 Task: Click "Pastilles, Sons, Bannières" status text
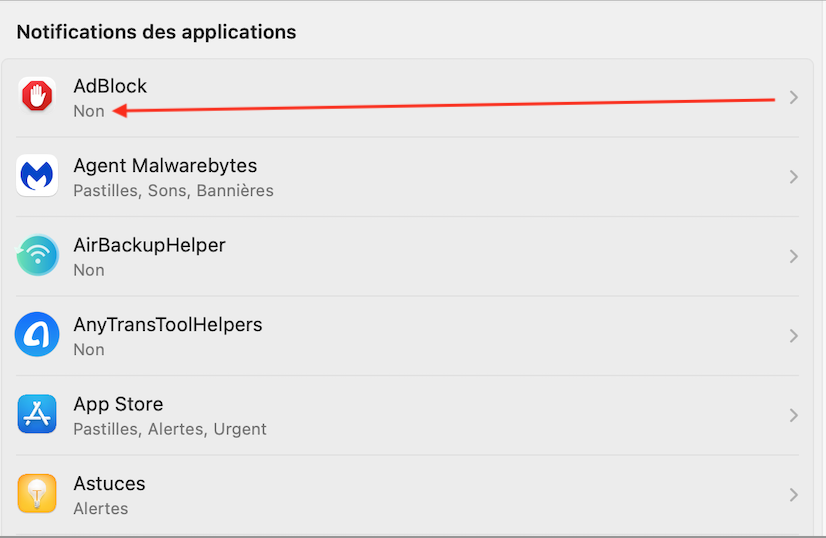tap(173, 190)
